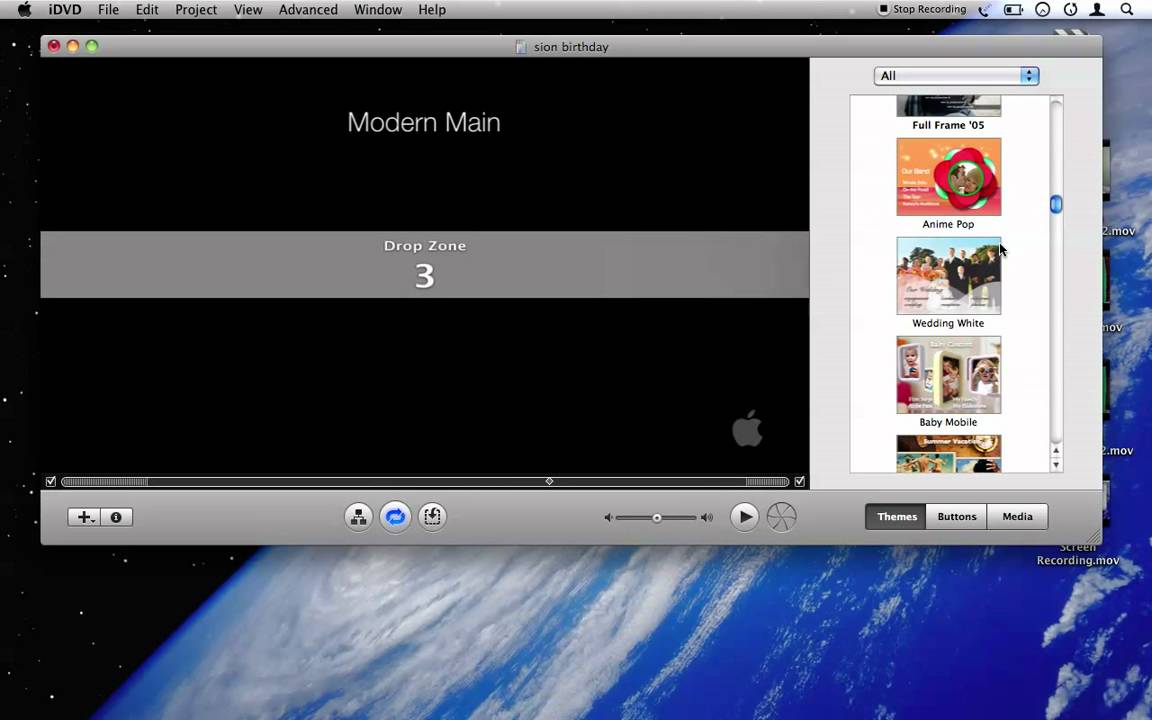
Task: Select the Anime Pop theme thumbnail
Action: tap(948, 177)
